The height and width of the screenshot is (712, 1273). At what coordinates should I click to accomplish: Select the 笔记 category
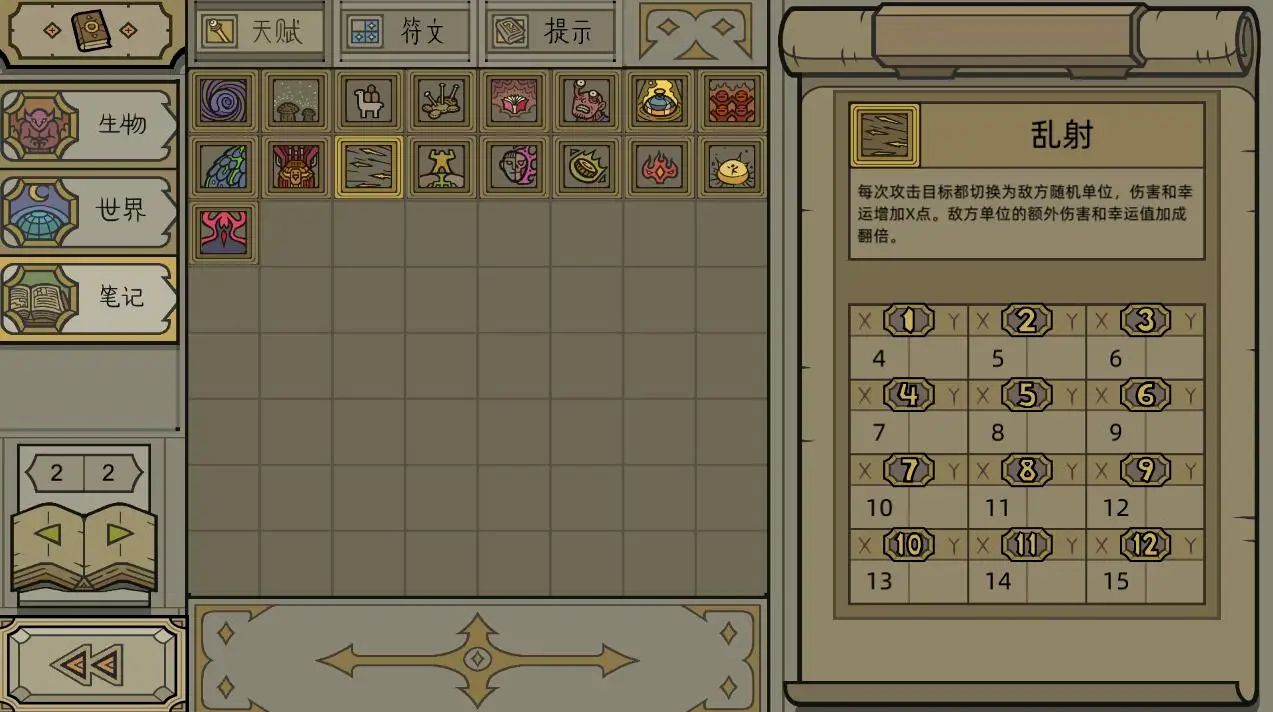click(88, 298)
